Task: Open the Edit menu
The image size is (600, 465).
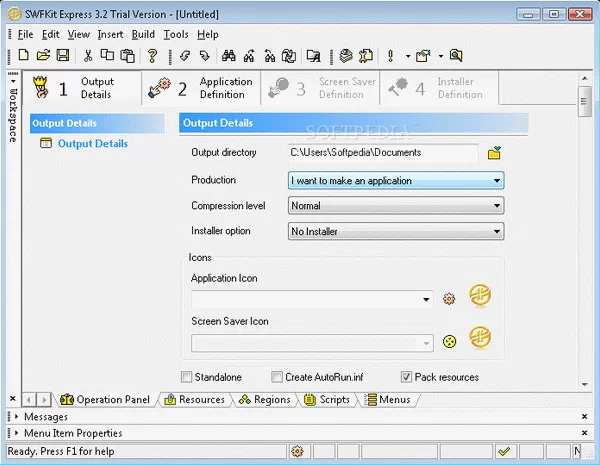Action: tap(51, 34)
